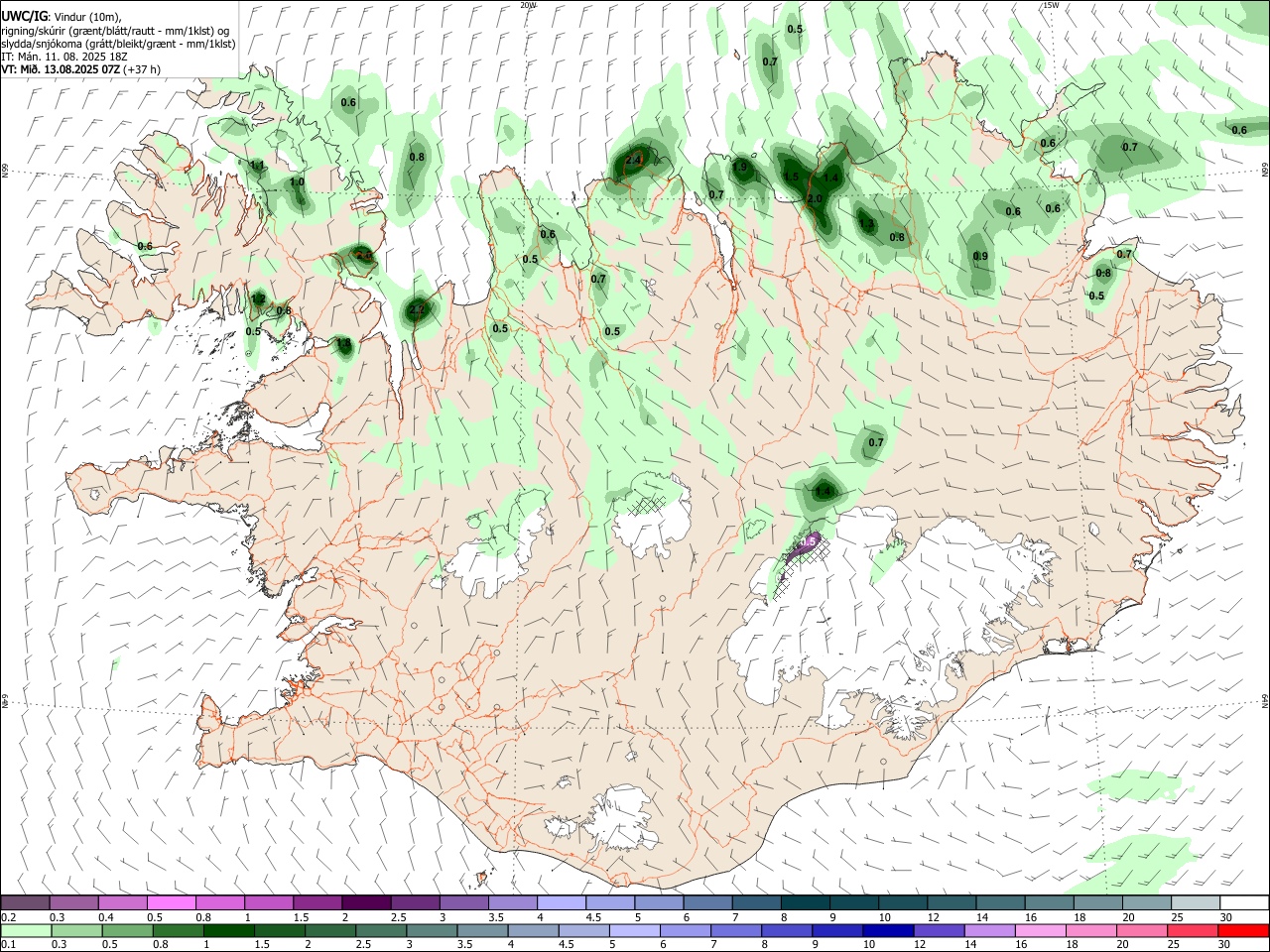The width and height of the screenshot is (1270, 952).
Task: Click the '1.2' precipitation value in the Westfjords
Action: [x=258, y=298]
